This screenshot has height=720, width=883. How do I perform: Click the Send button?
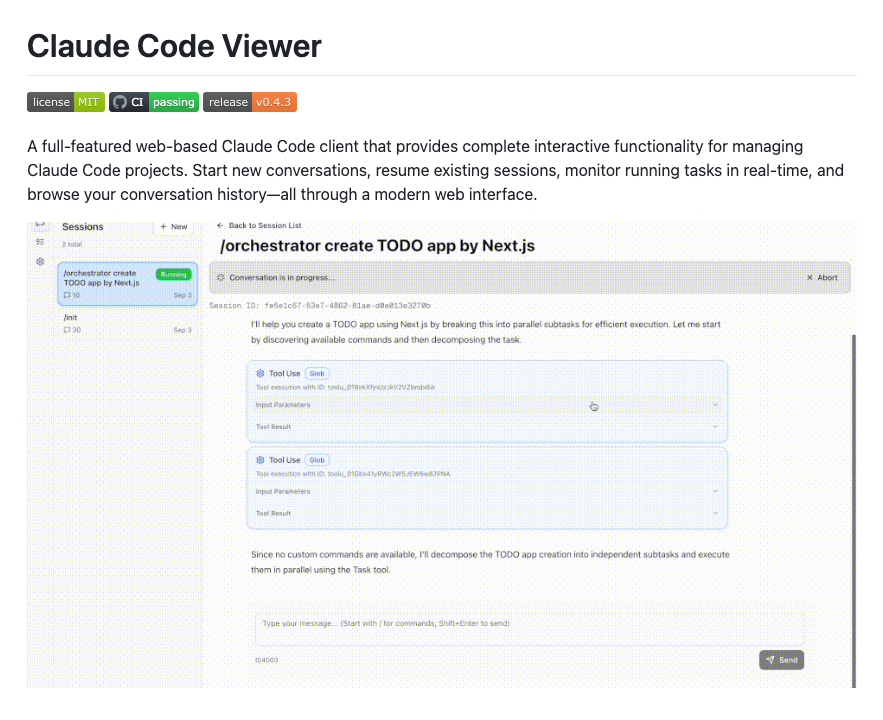781,660
